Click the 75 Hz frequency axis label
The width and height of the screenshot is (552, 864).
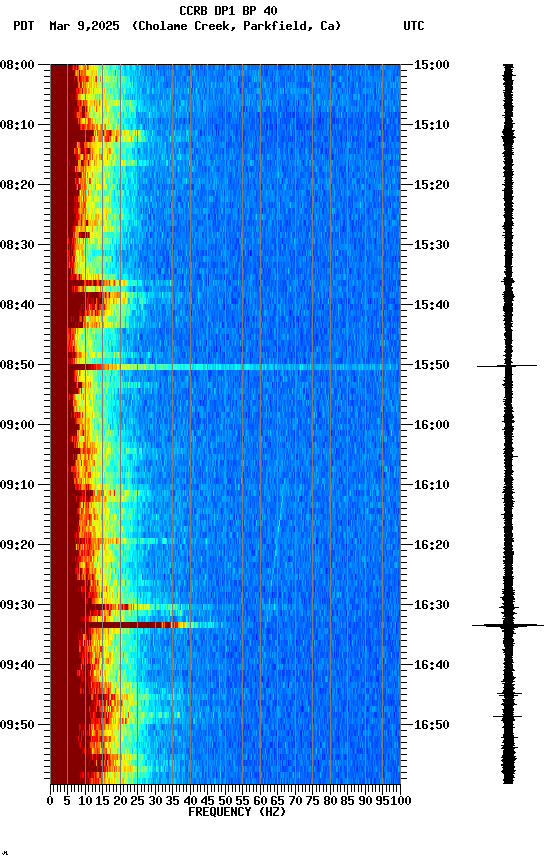pyautogui.click(x=313, y=801)
